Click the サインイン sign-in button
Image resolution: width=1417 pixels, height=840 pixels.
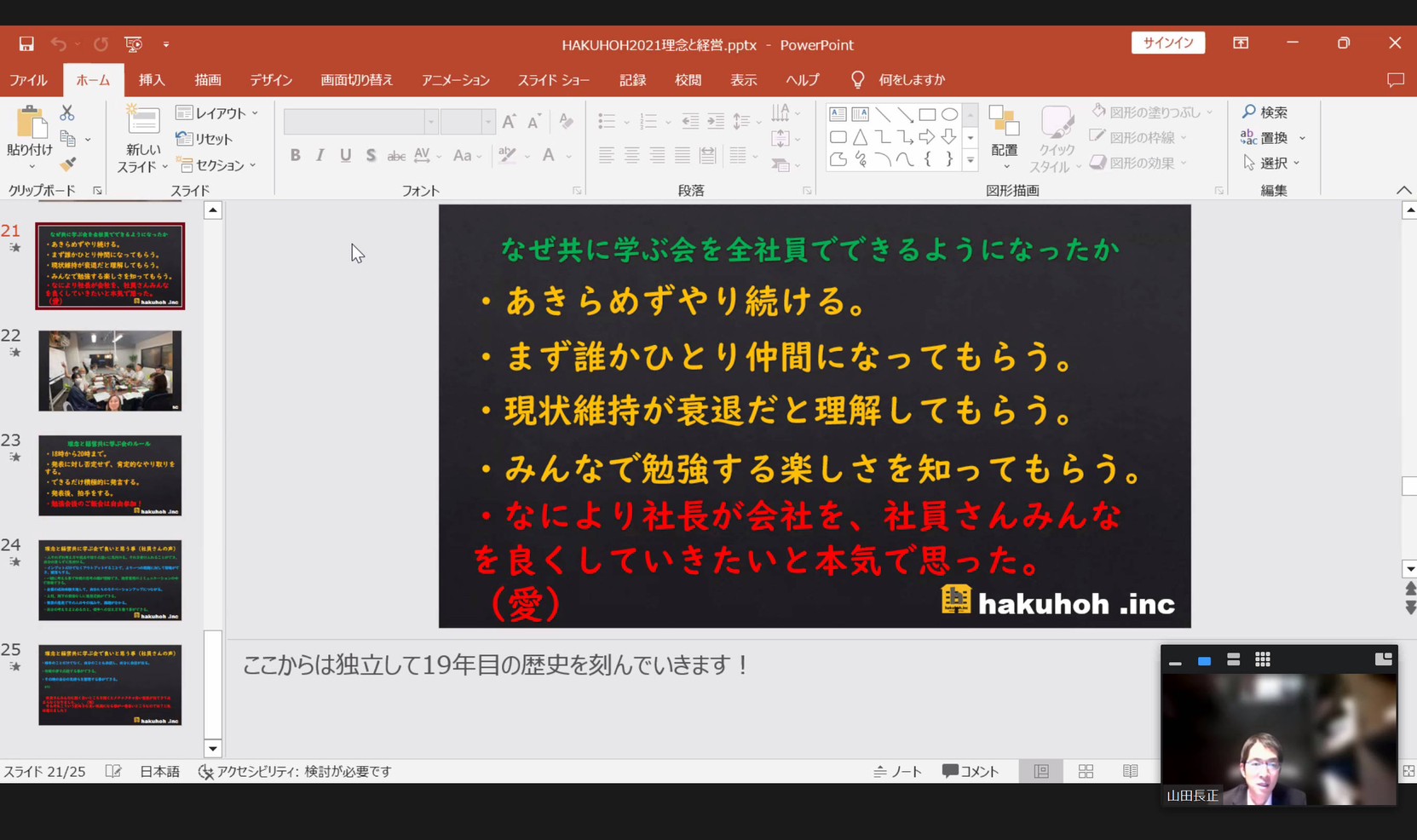pos(1168,43)
